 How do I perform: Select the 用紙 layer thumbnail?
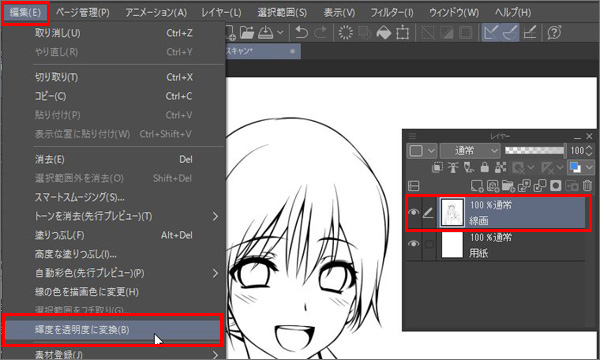[452, 244]
